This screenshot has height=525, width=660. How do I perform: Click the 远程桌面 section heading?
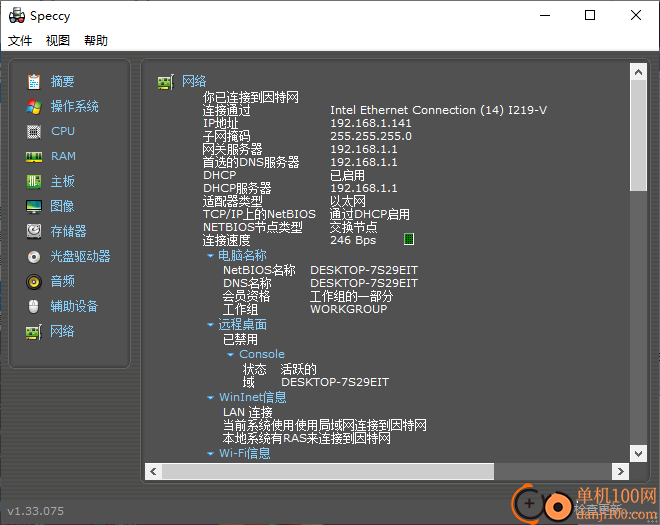242,325
